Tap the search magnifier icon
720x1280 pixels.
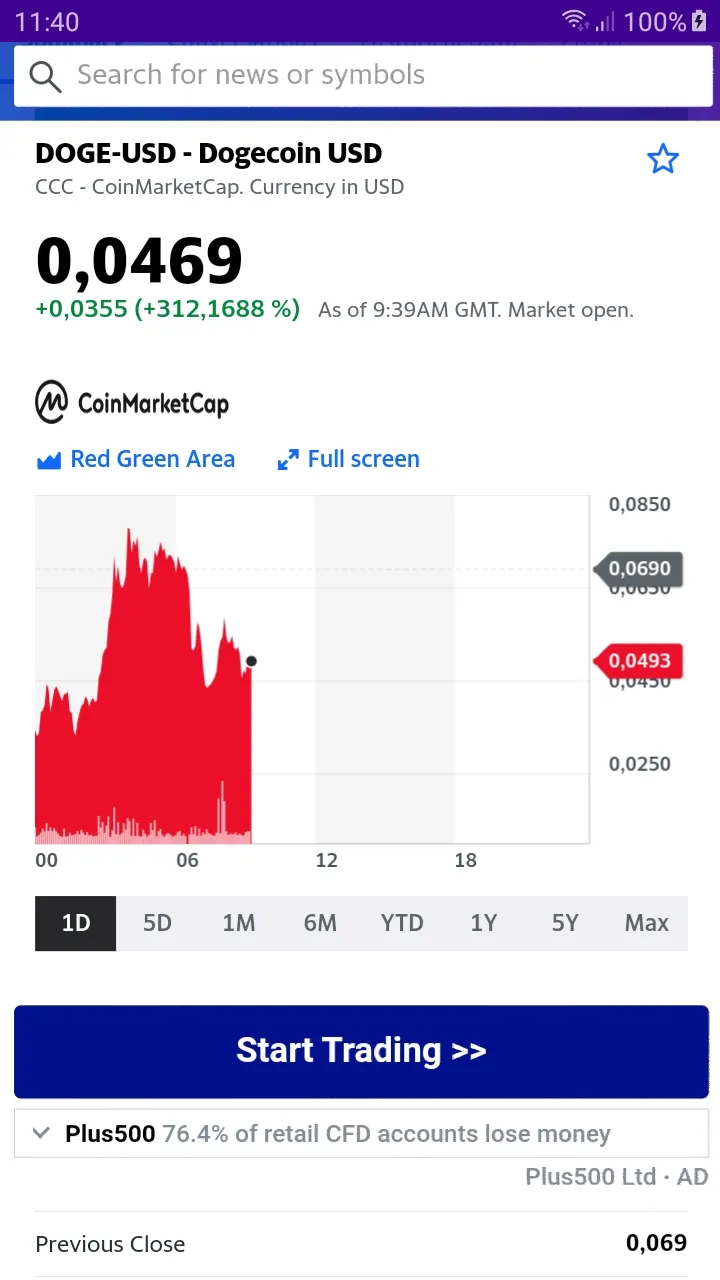(x=45, y=76)
